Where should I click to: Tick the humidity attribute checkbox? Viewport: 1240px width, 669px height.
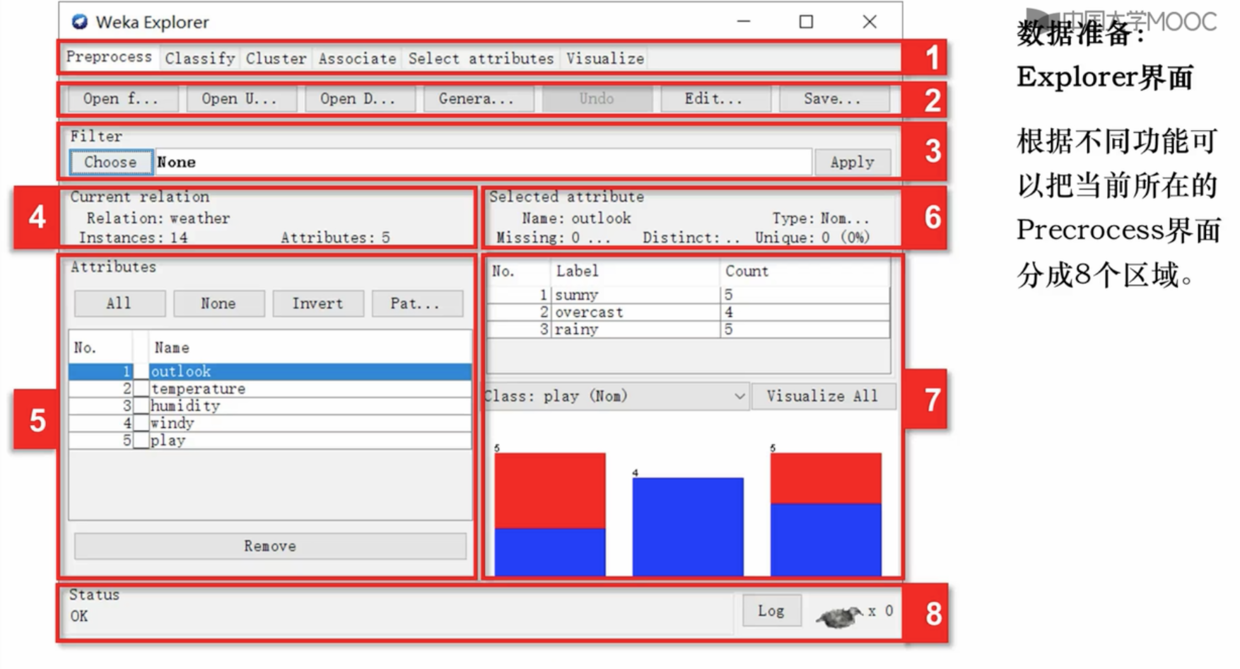141,406
